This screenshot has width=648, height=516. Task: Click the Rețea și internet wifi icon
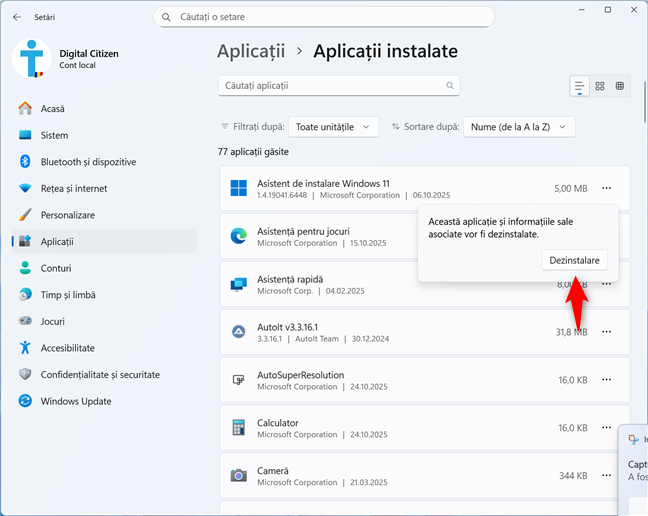click(x=25, y=188)
